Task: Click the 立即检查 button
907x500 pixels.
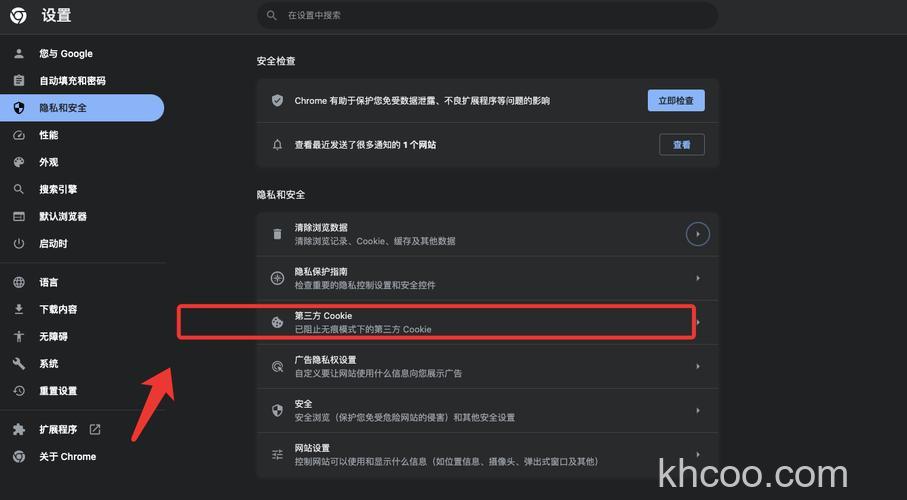Action: (x=676, y=101)
